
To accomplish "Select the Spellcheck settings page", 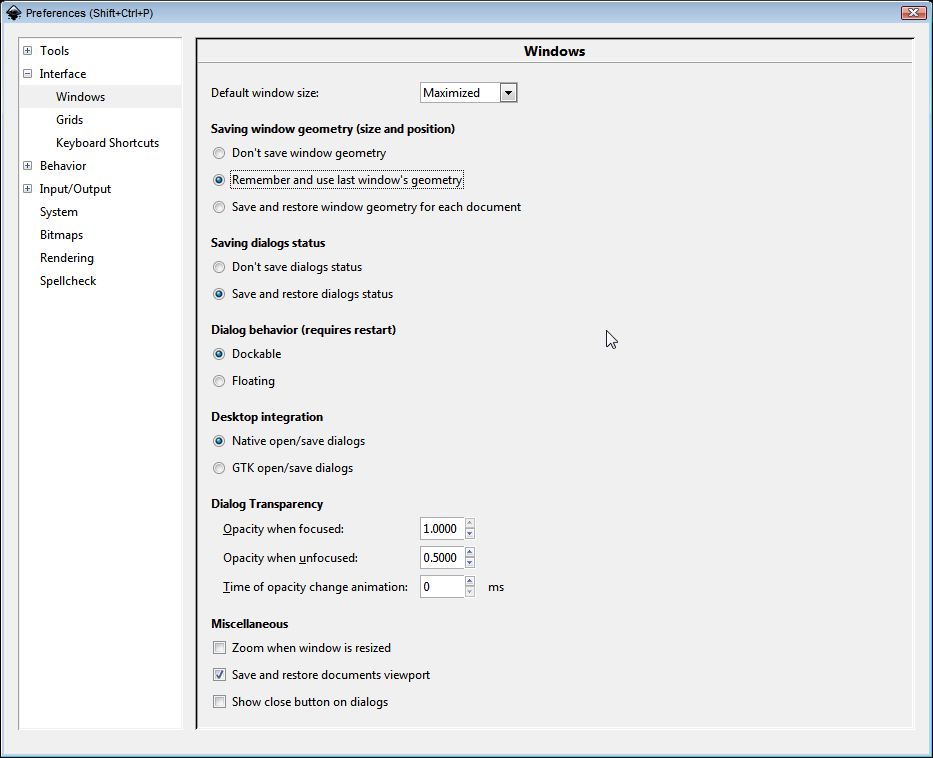I will click(x=67, y=280).
